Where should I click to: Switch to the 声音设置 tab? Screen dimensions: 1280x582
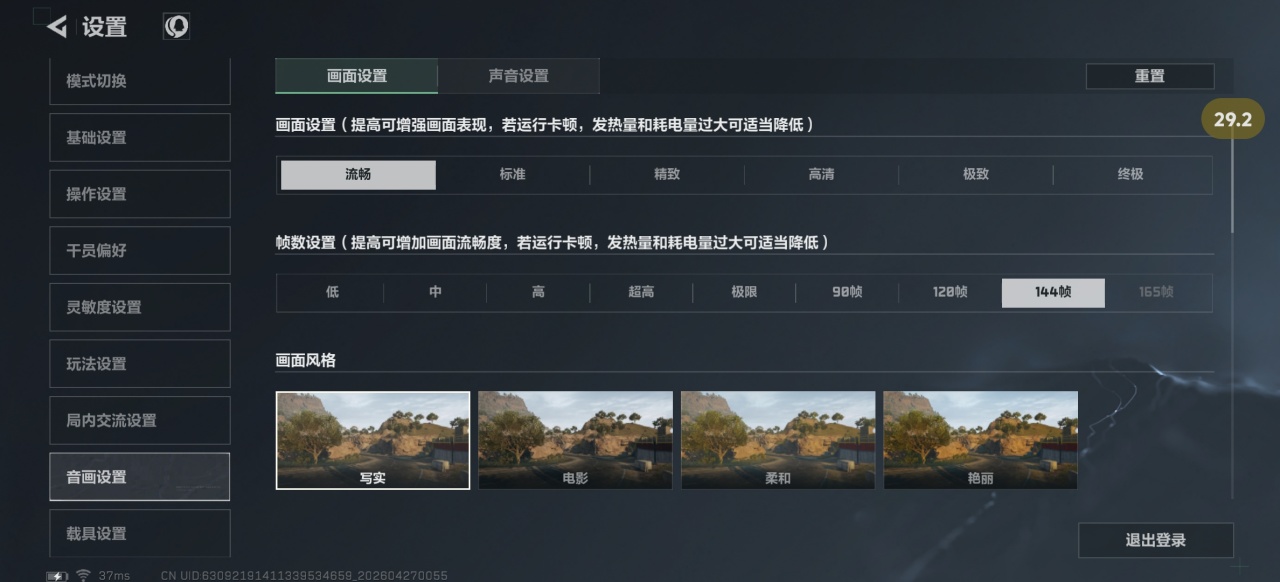point(518,76)
